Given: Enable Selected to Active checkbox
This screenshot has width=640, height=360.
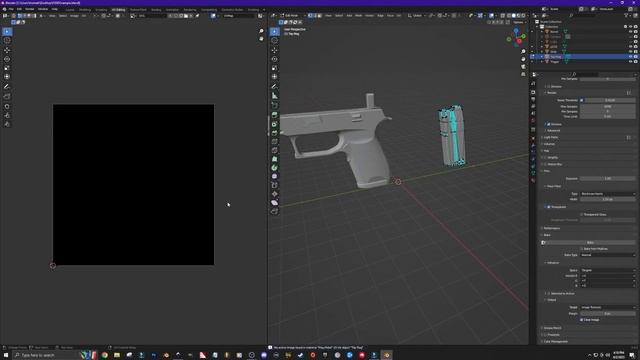Looking at the screenshot, I should pos(549,293).
